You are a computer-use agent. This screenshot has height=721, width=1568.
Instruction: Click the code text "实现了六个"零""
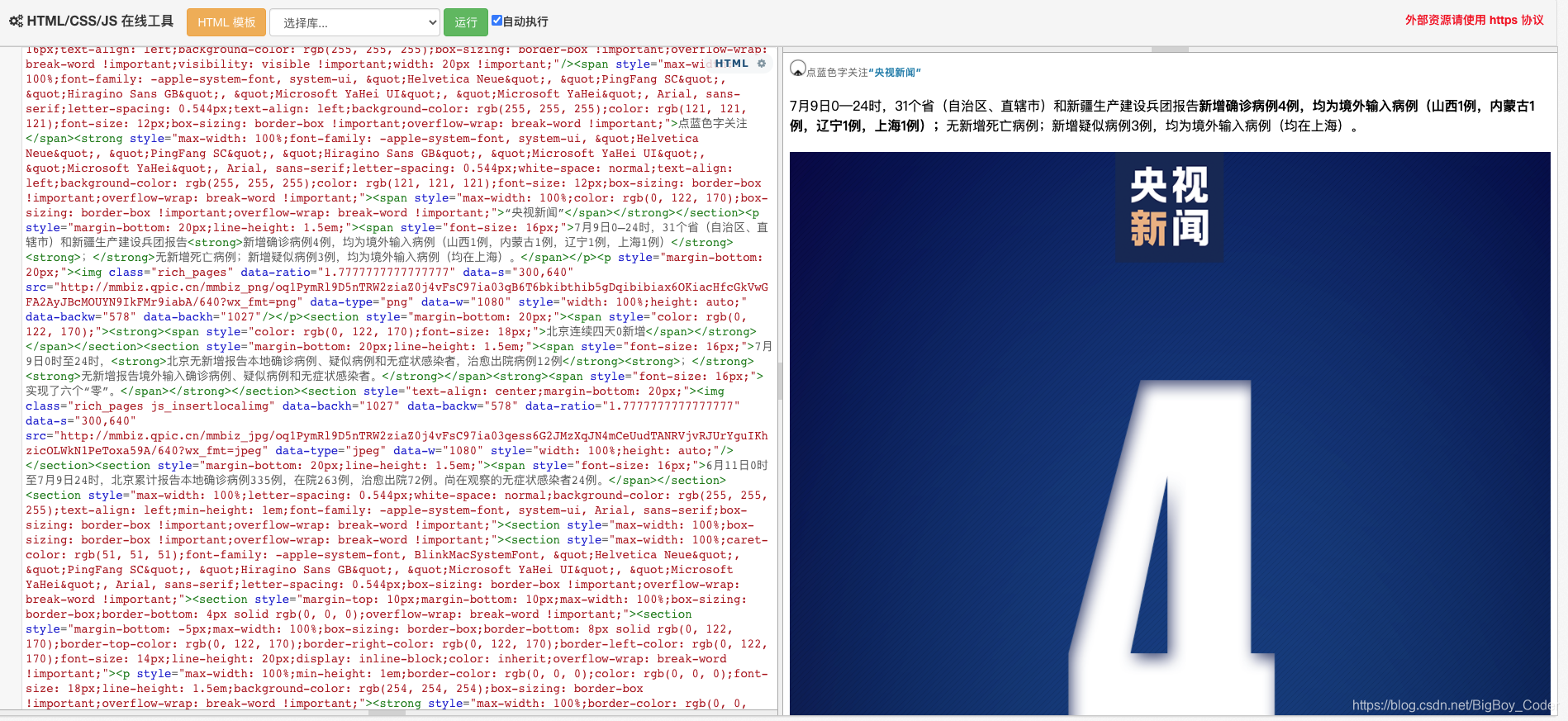point(69,391)
